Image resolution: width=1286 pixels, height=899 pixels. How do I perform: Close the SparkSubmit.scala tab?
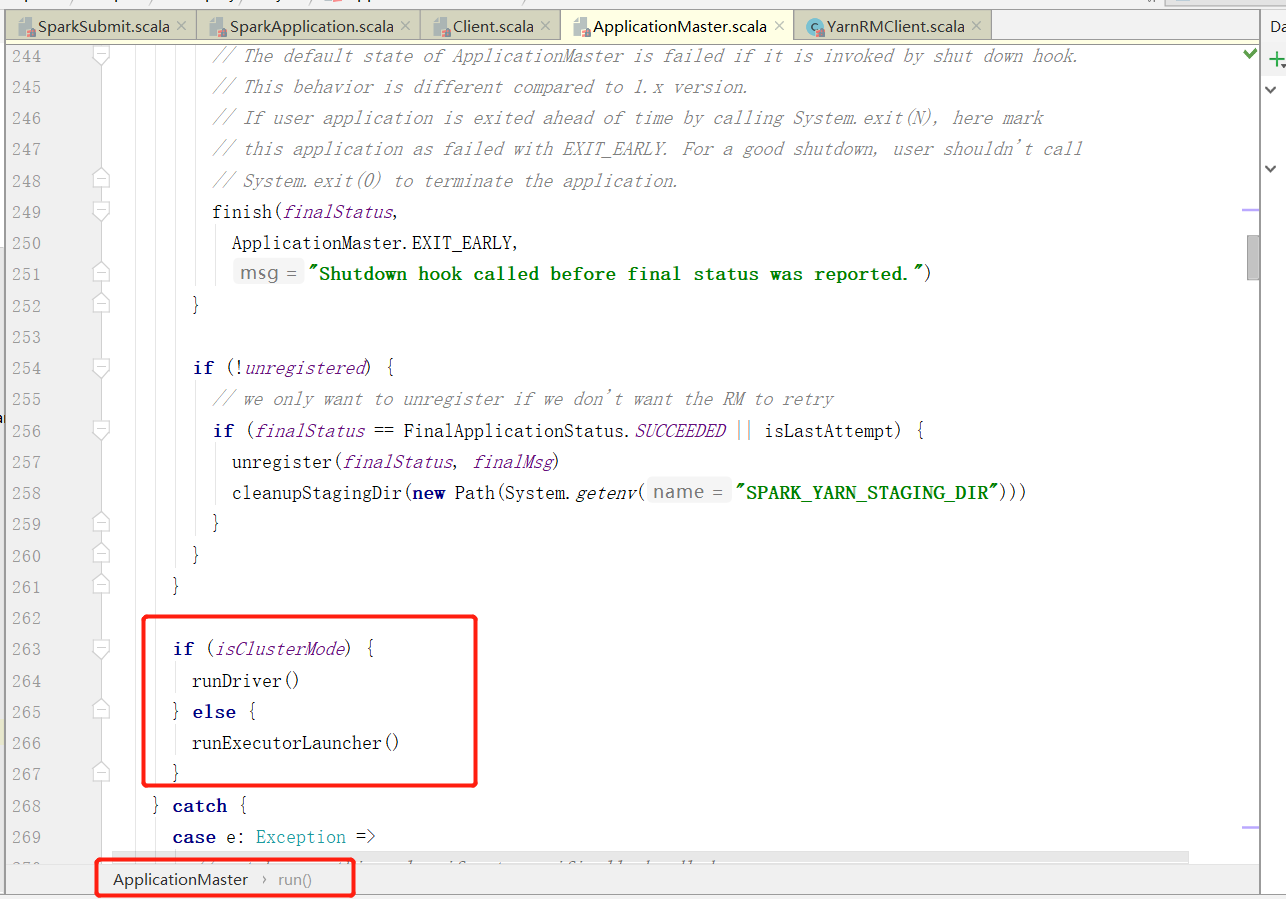point(180,26)
